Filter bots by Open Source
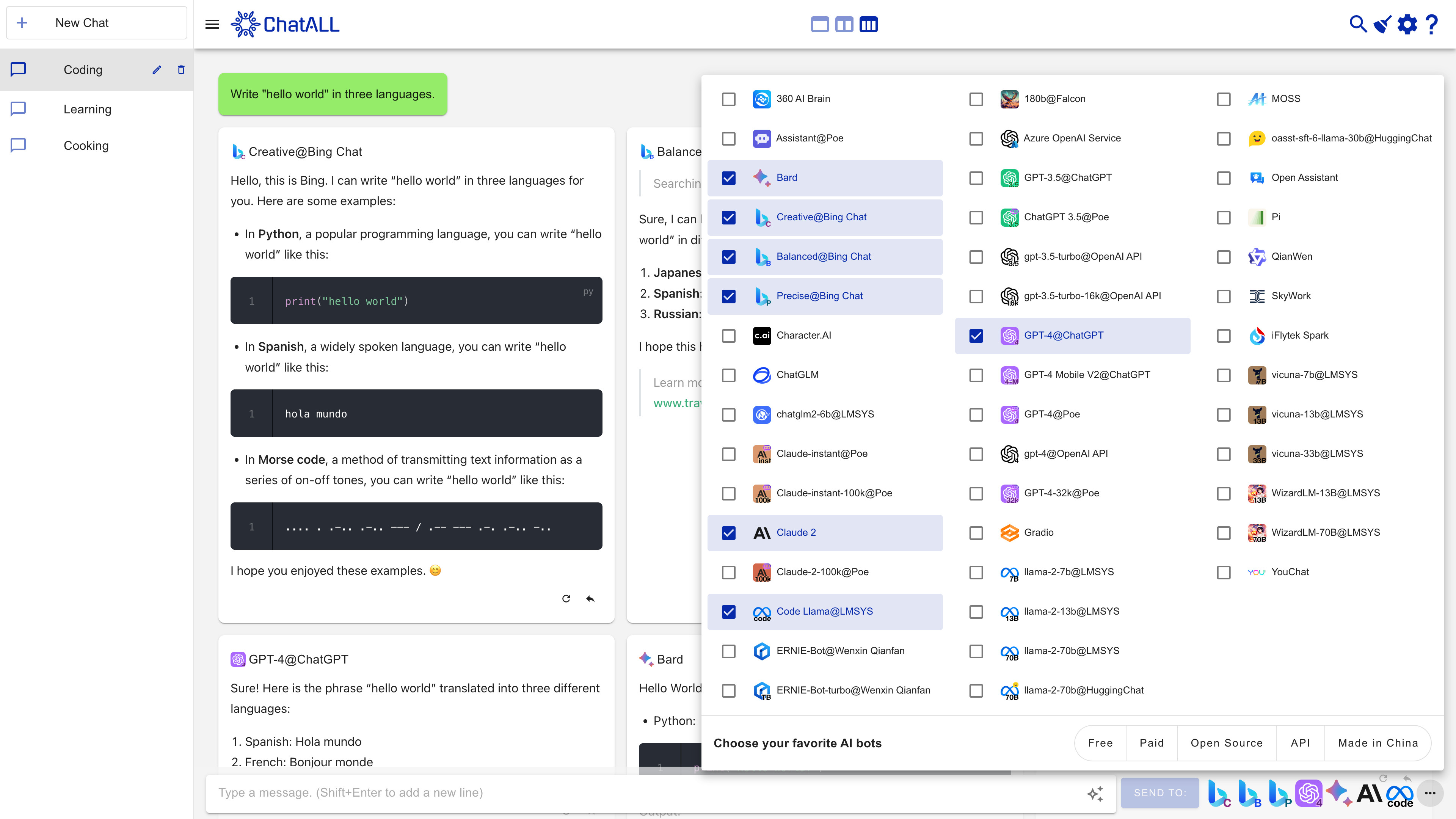The width and height of the screenshot is (1456, 819). click(1227, 743)
